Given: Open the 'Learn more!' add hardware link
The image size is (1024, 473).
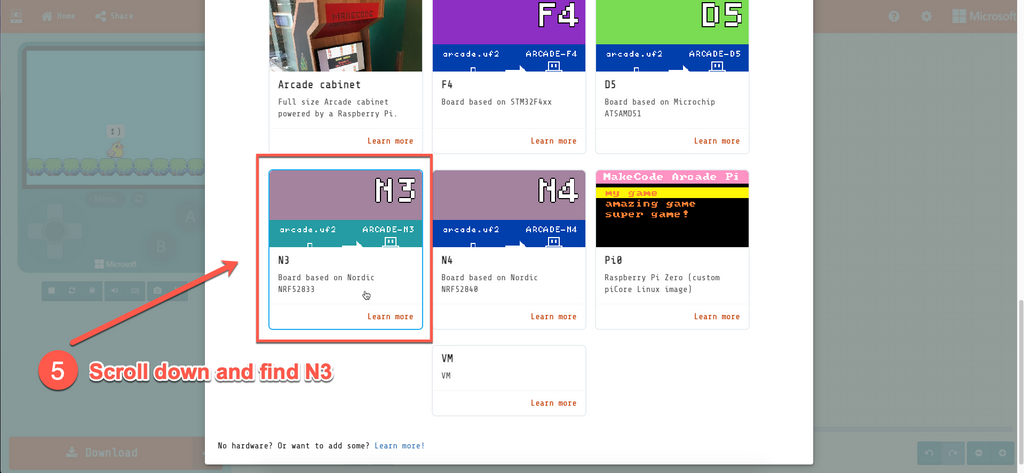Looking at the screenshot, I should point(399,445).
